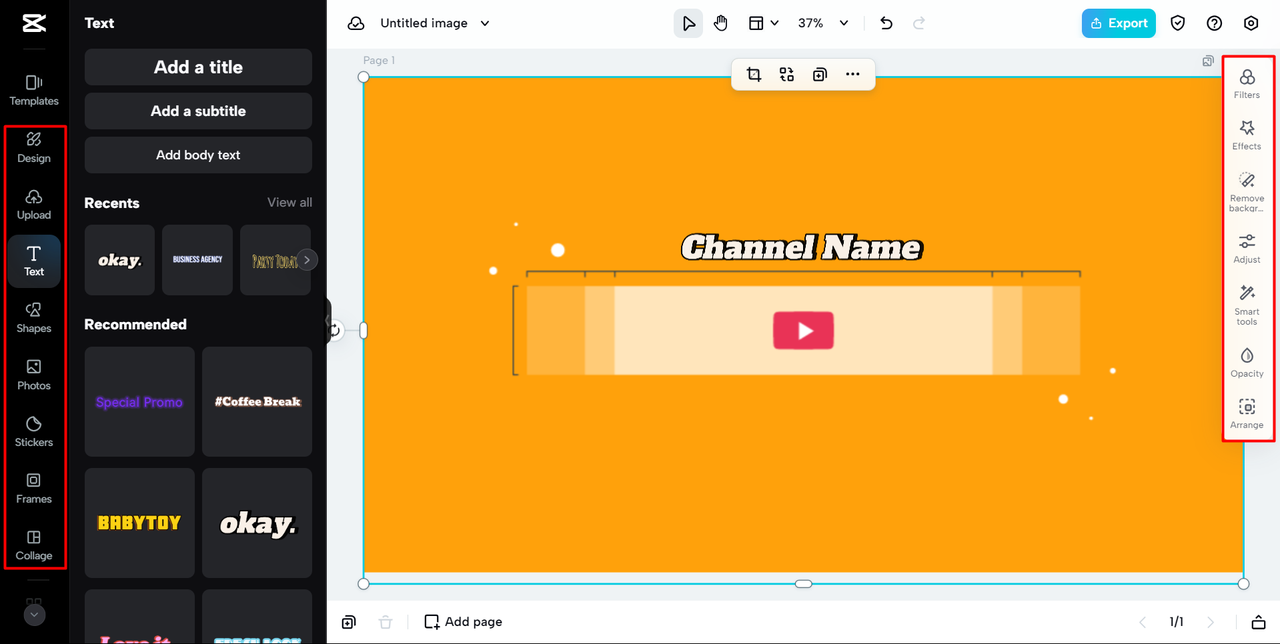Choose the BABYTOY text preset

pos(139,523)
